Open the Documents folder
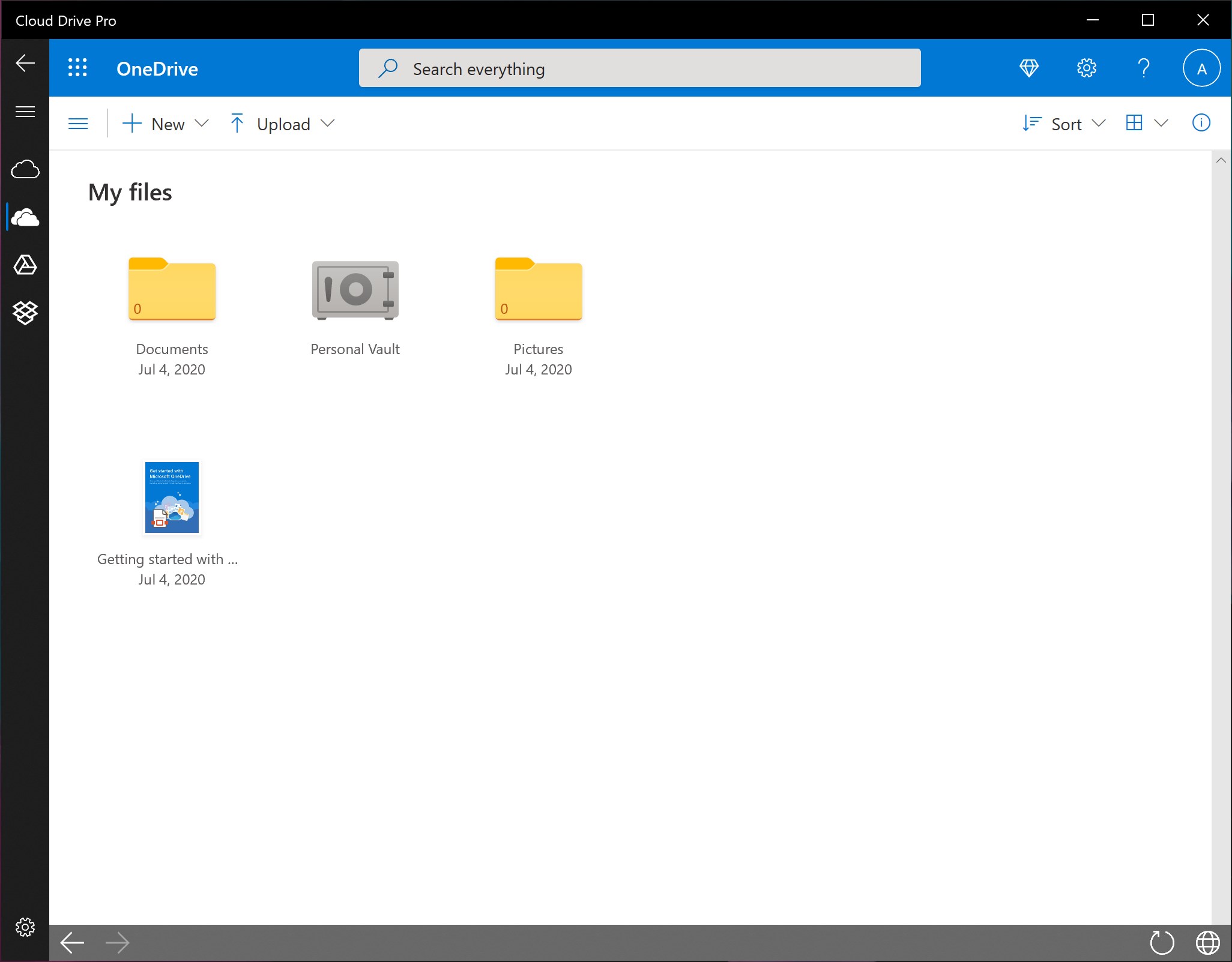Screen dimensions: 1232x962 (x=172, y=289)
